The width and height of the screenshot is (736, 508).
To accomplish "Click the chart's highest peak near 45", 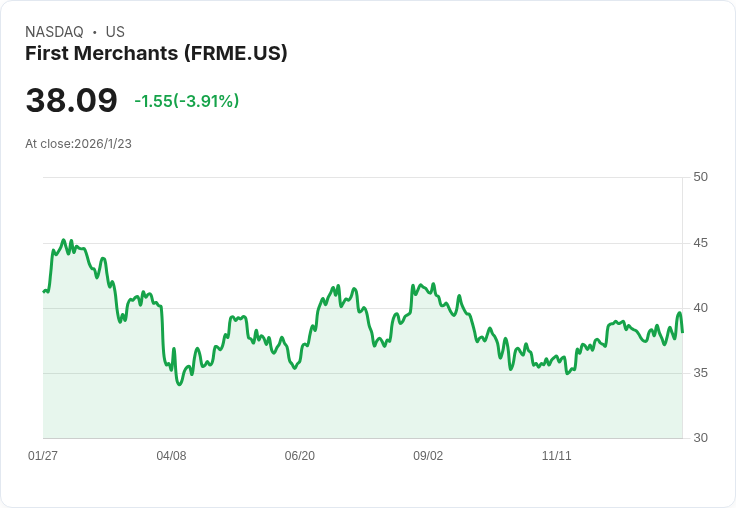I will 64,240.
